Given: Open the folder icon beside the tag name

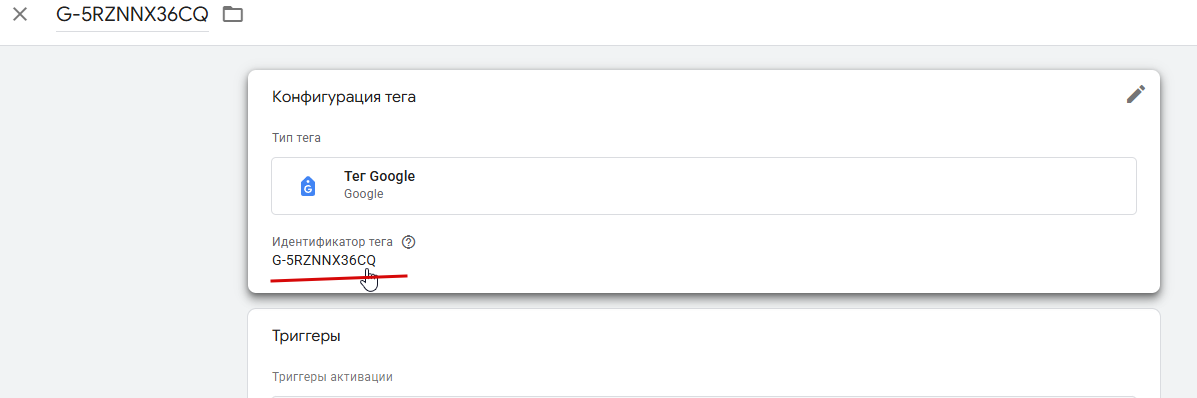Looking at the screenshot, I should (233, 14).
